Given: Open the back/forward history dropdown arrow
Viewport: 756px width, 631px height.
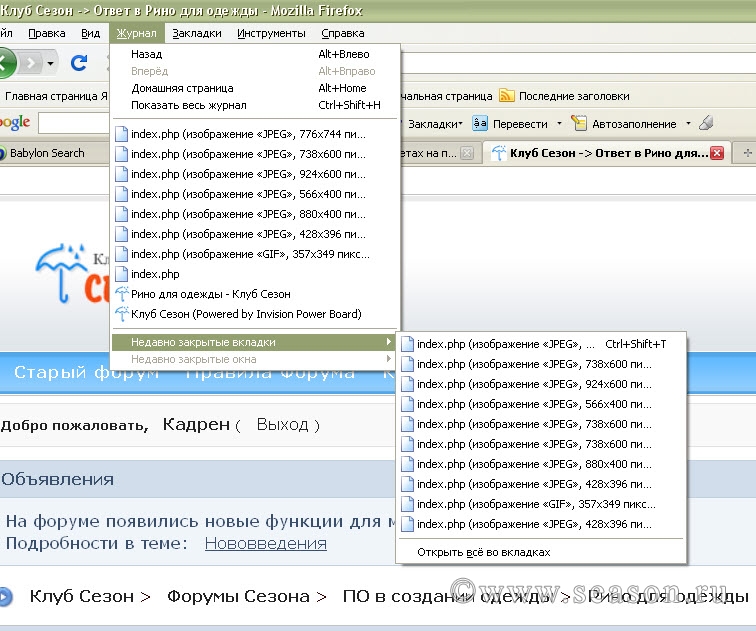Looking at the screenshot, I should (x=50, y=63).
